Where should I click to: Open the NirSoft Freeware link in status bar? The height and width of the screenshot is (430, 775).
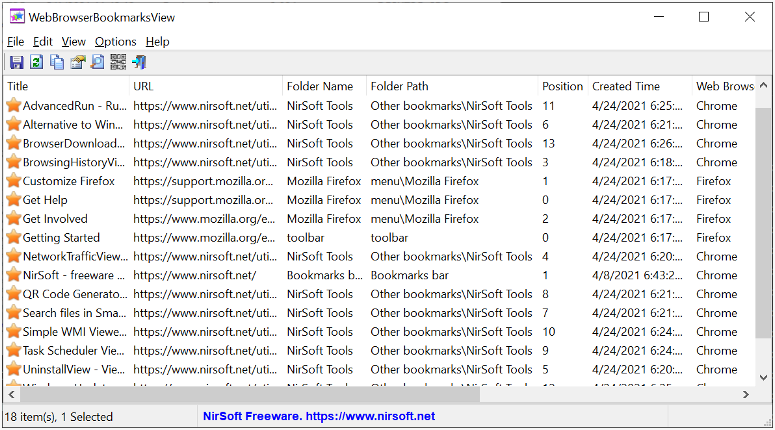319,416
